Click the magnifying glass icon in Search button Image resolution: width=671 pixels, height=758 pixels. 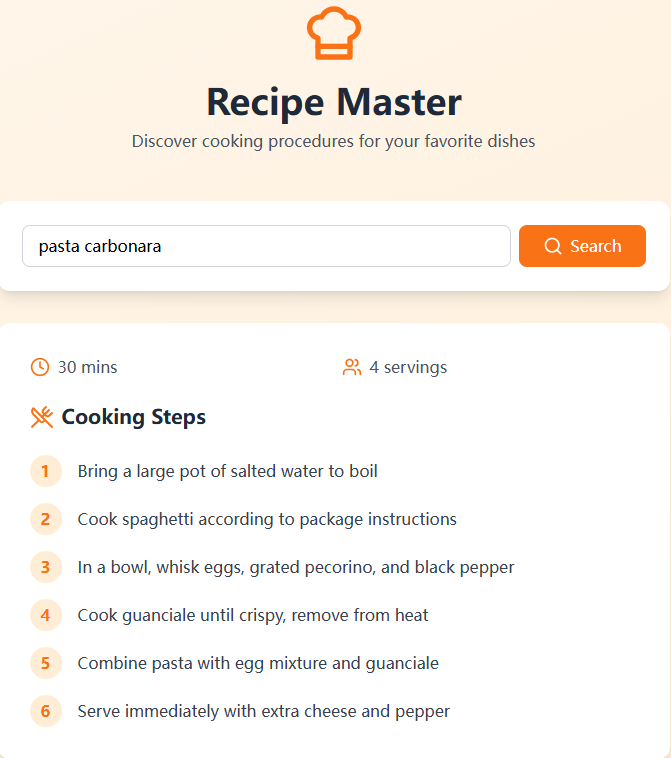click(553, 246)
